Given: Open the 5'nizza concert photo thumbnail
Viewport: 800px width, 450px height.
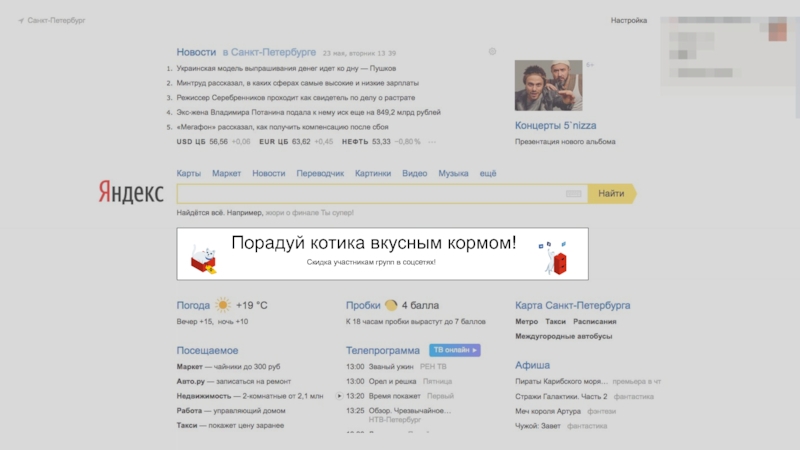Looking at the screenshot, I should pos(548,85).
